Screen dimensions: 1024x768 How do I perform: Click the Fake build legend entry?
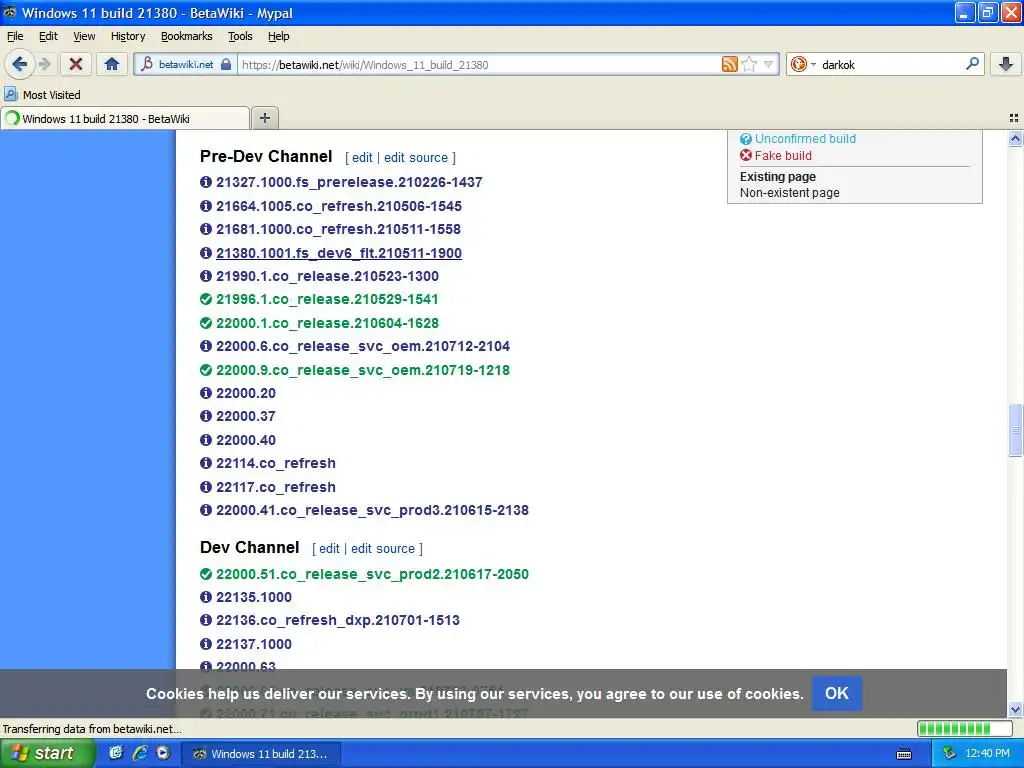tap(782, 155)
